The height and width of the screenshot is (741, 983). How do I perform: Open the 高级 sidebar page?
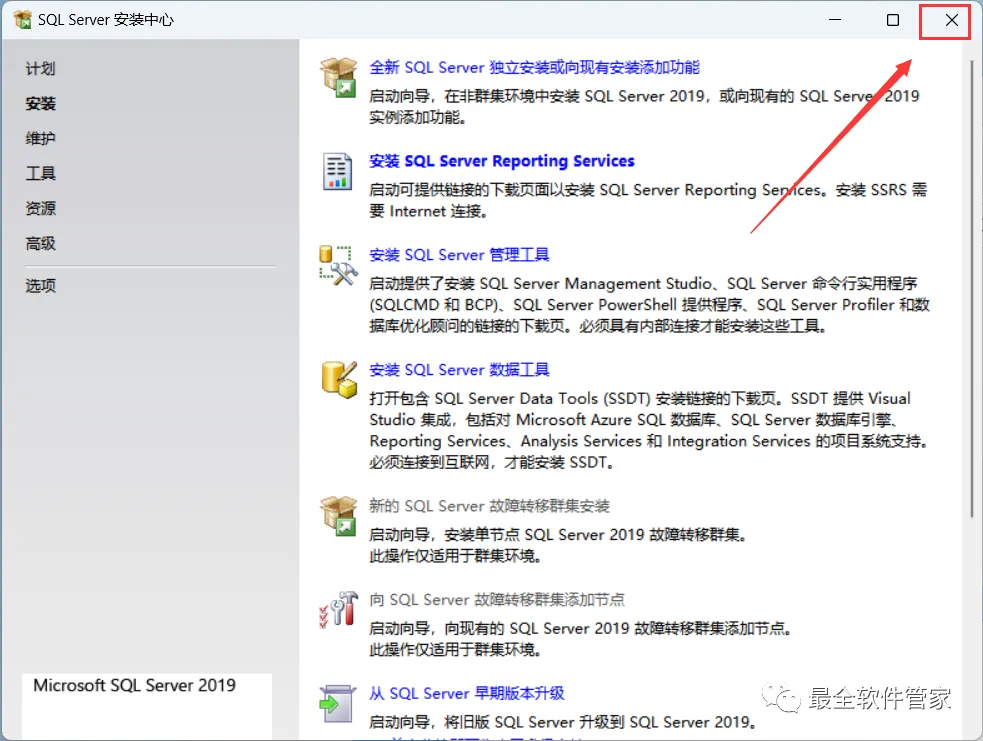point(41,243)
